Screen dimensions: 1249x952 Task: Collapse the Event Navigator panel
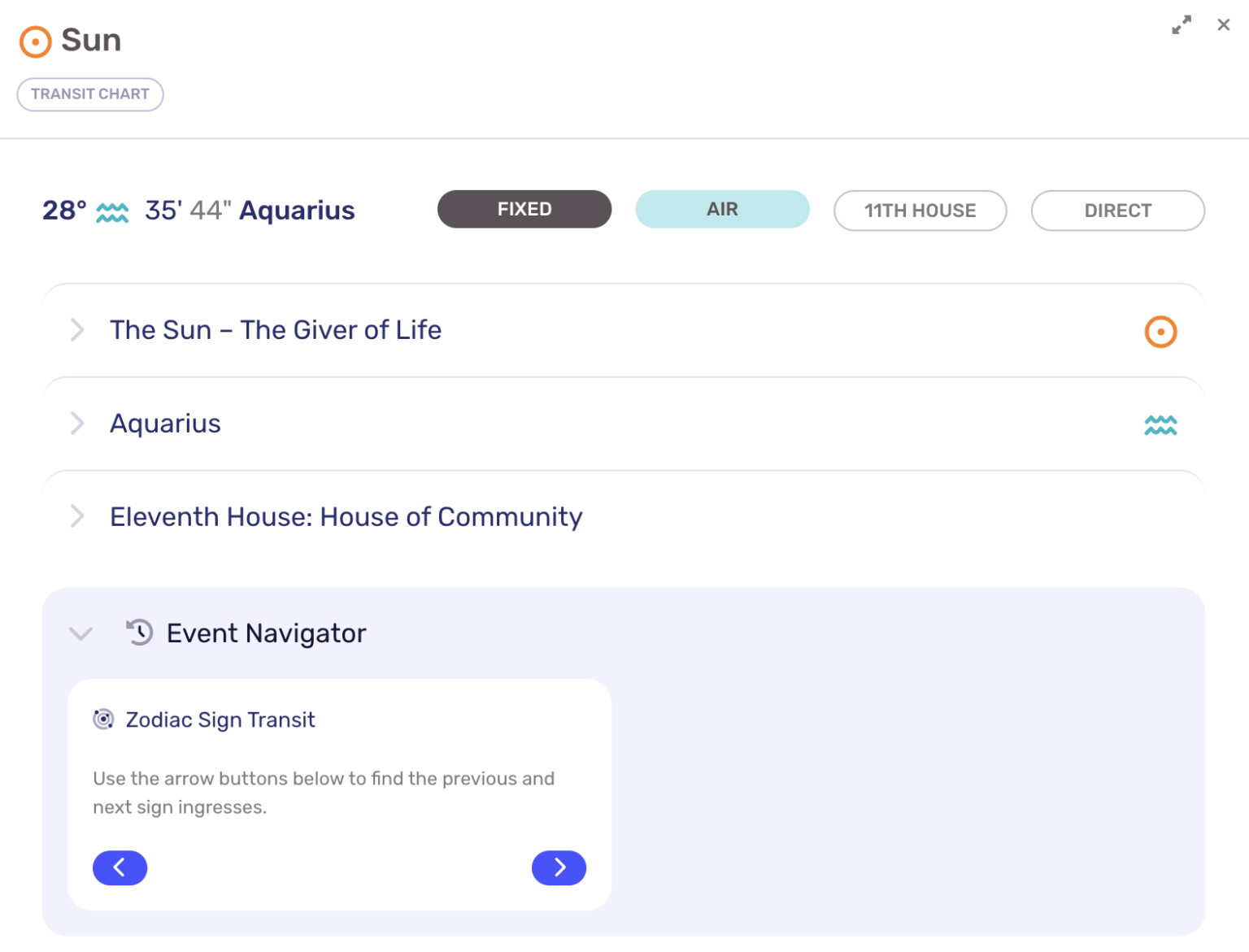pos(81,633)
